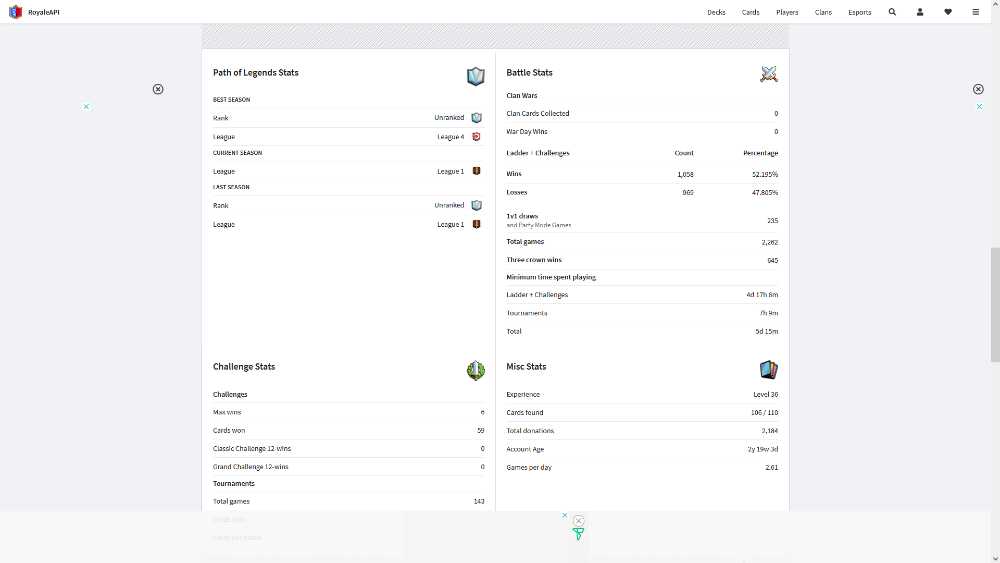
Task: Open the Decks menu
Action: tap(716, 12)
